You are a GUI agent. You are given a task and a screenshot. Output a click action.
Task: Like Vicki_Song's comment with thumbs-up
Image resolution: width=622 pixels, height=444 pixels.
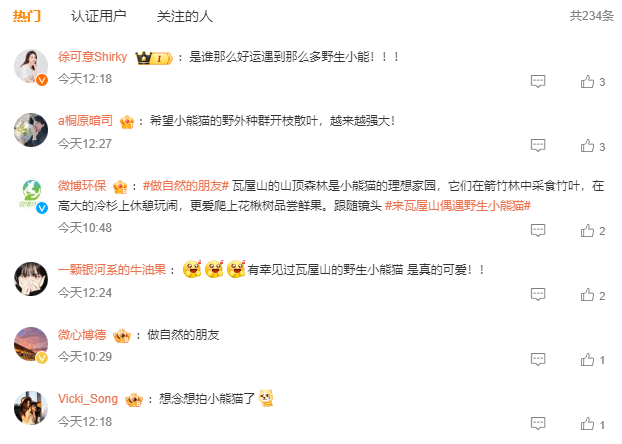point(587,424)
